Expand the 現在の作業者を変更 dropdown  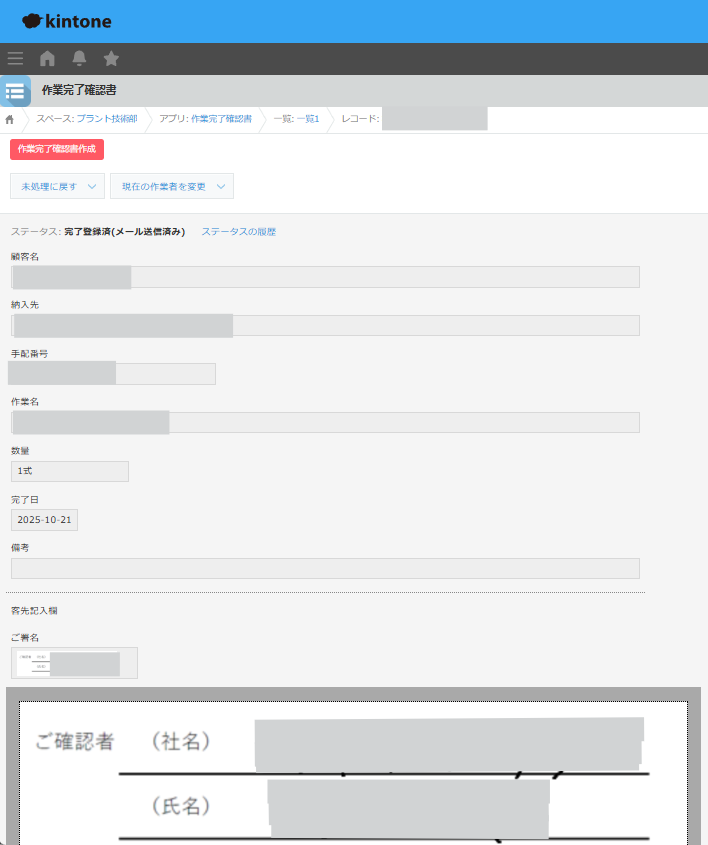[171, 186]
